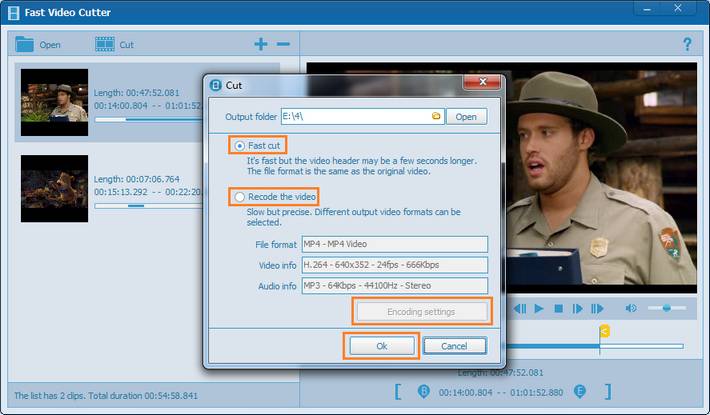Mute audio with the speaker icon

click(x=631, y=309)
